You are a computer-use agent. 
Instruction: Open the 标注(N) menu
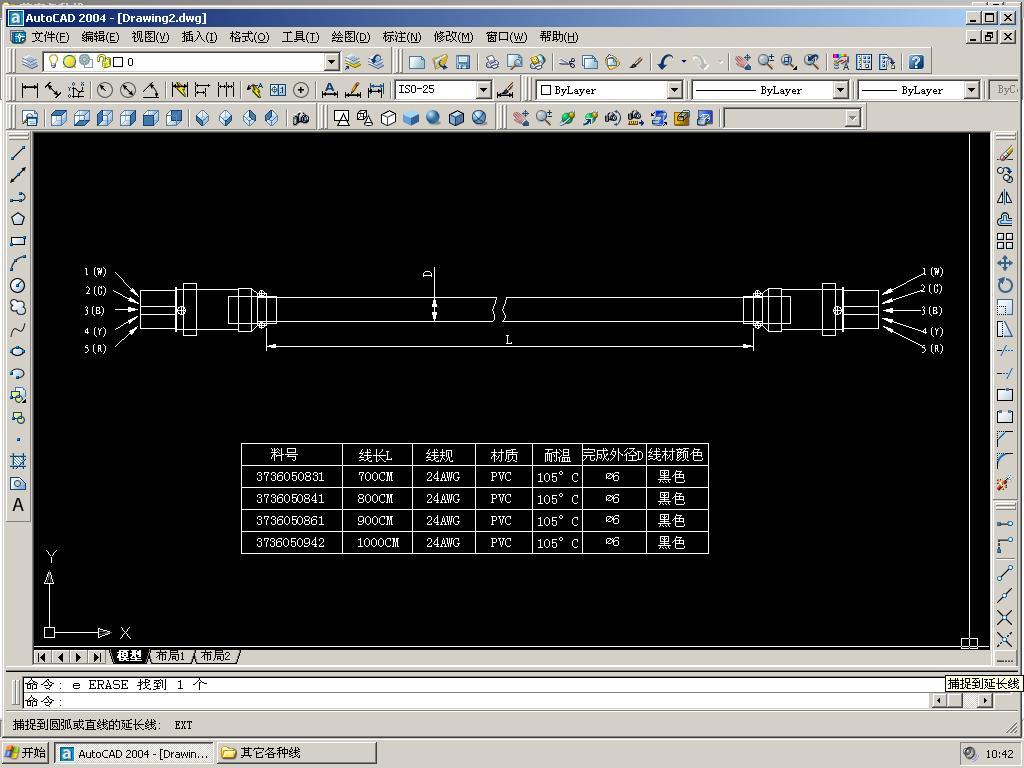pyautogui.click(x=402, y=37)
